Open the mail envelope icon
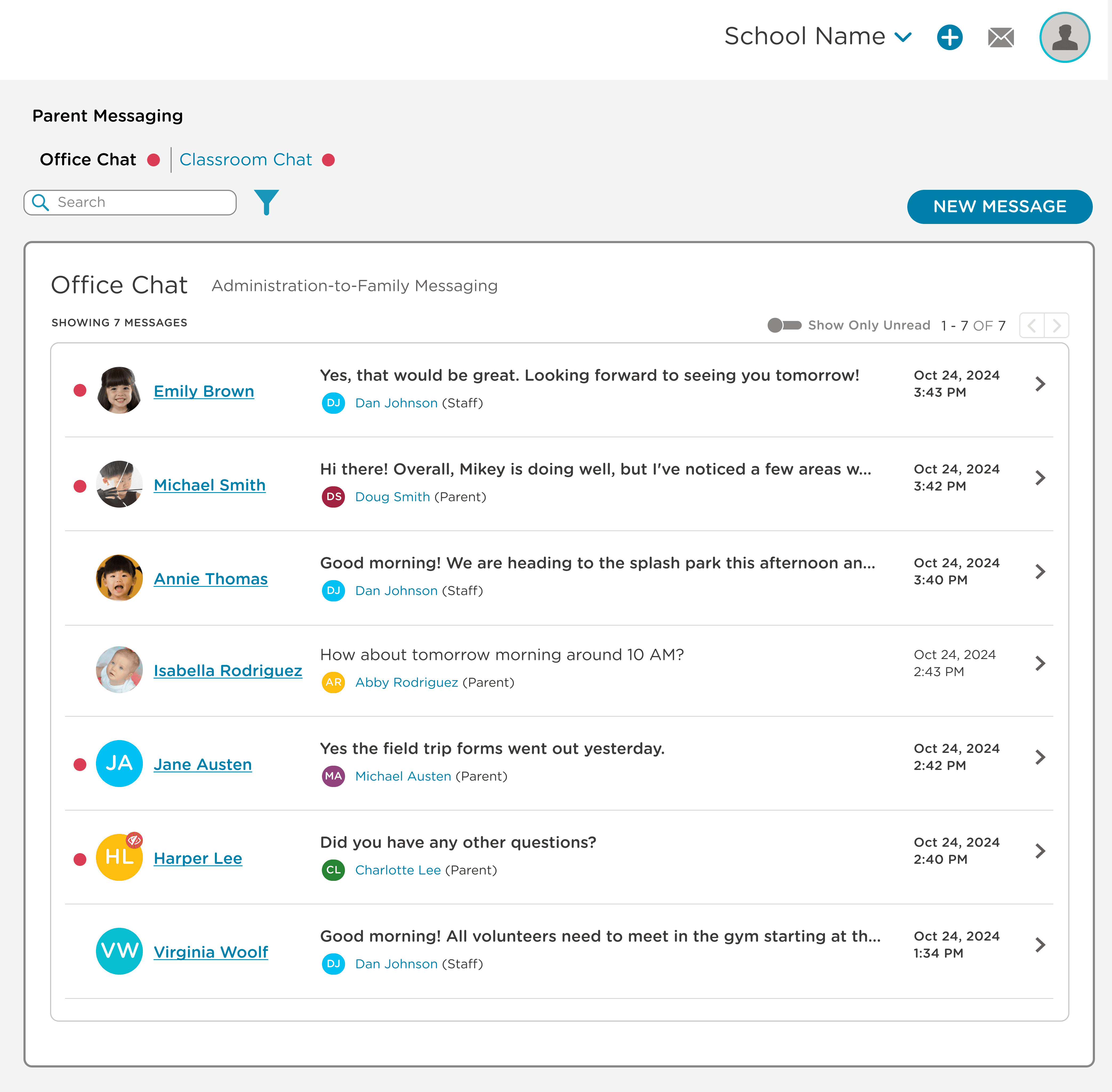The image size is (1112, 1092). click(x=1001, y=38)
